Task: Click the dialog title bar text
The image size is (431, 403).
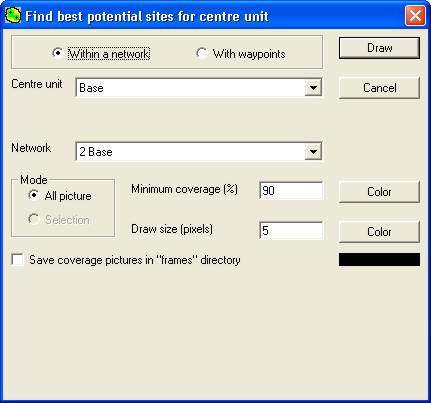Action: click(x=147, y=16)
